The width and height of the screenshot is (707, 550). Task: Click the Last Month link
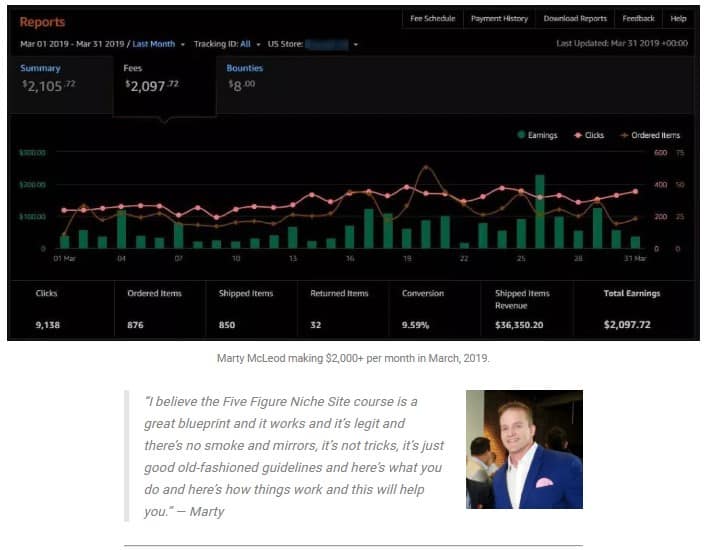153,44
